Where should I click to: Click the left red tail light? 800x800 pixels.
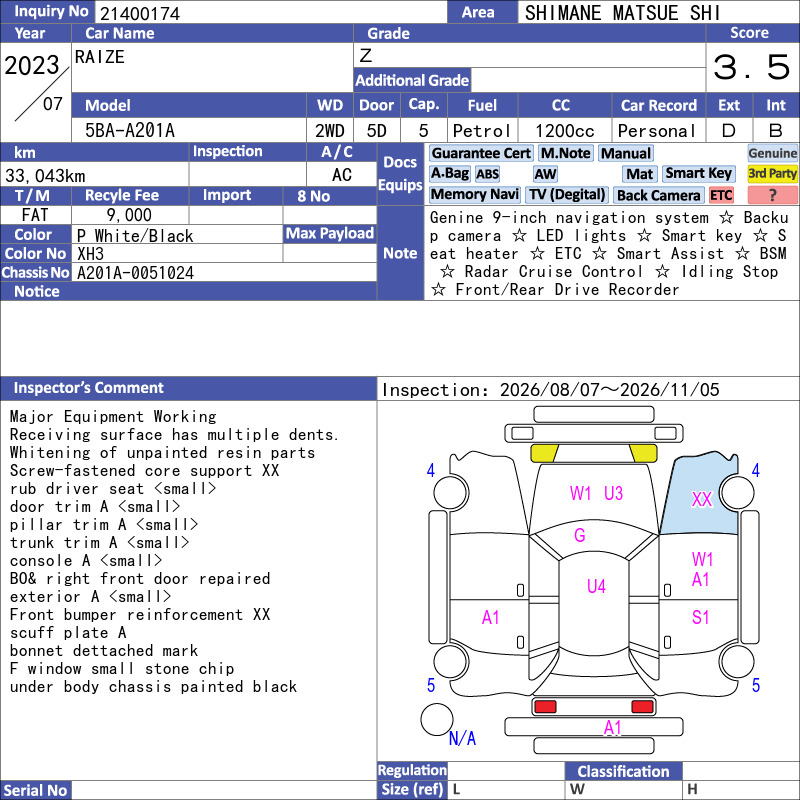click(x=544, y=707)
